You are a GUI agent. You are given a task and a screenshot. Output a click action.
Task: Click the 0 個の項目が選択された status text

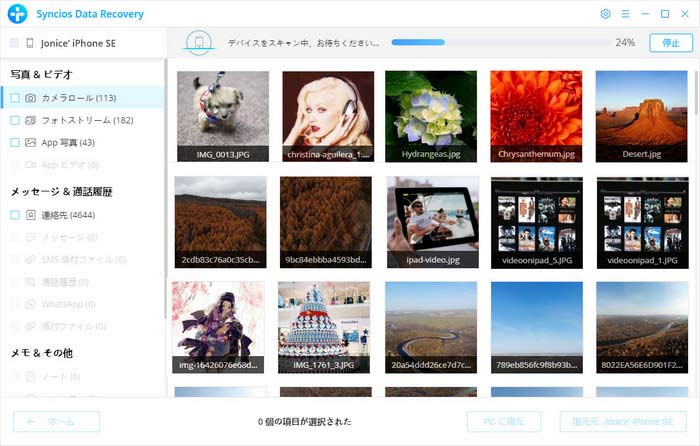304,421
